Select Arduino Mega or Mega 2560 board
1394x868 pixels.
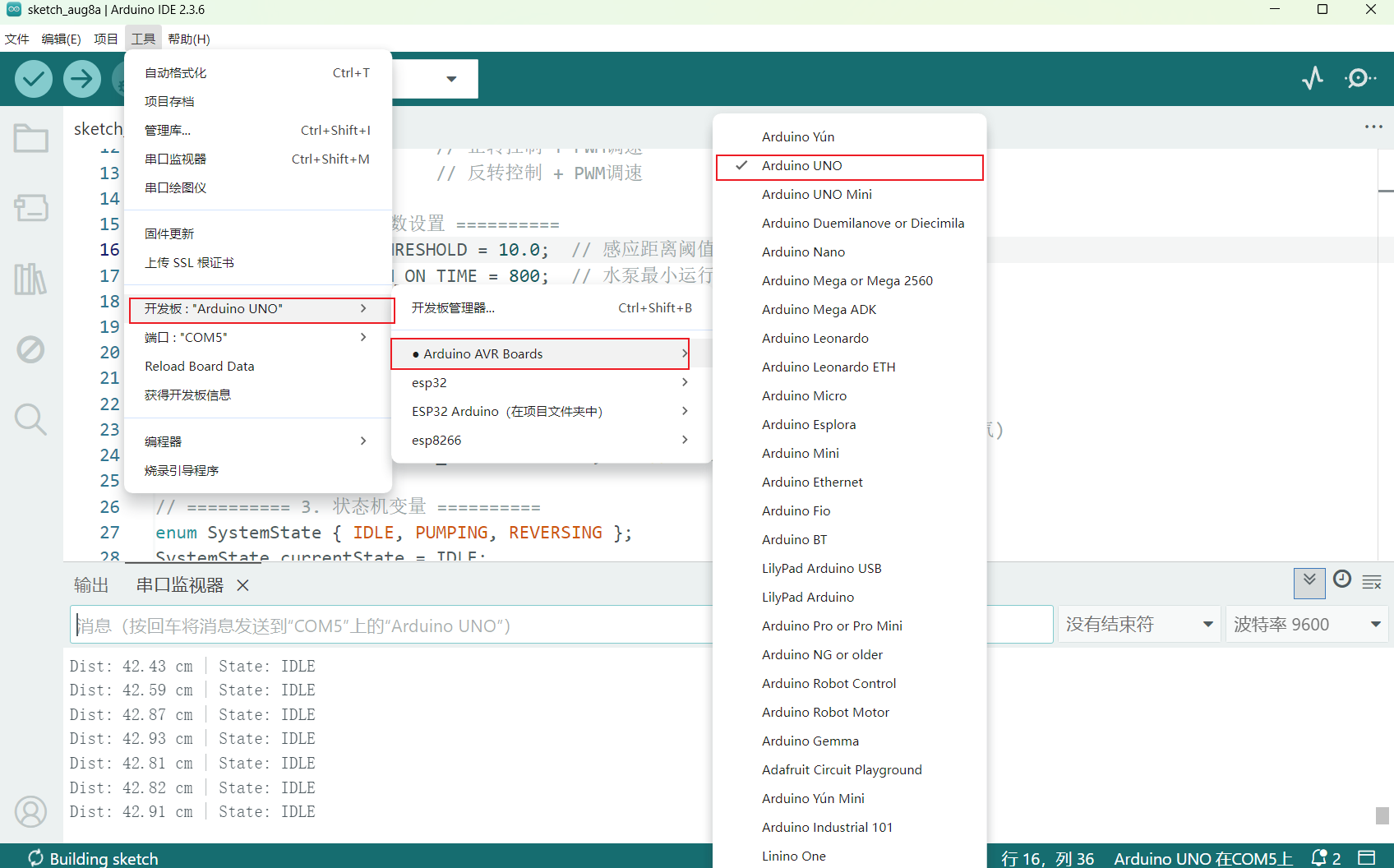(850, 281)
